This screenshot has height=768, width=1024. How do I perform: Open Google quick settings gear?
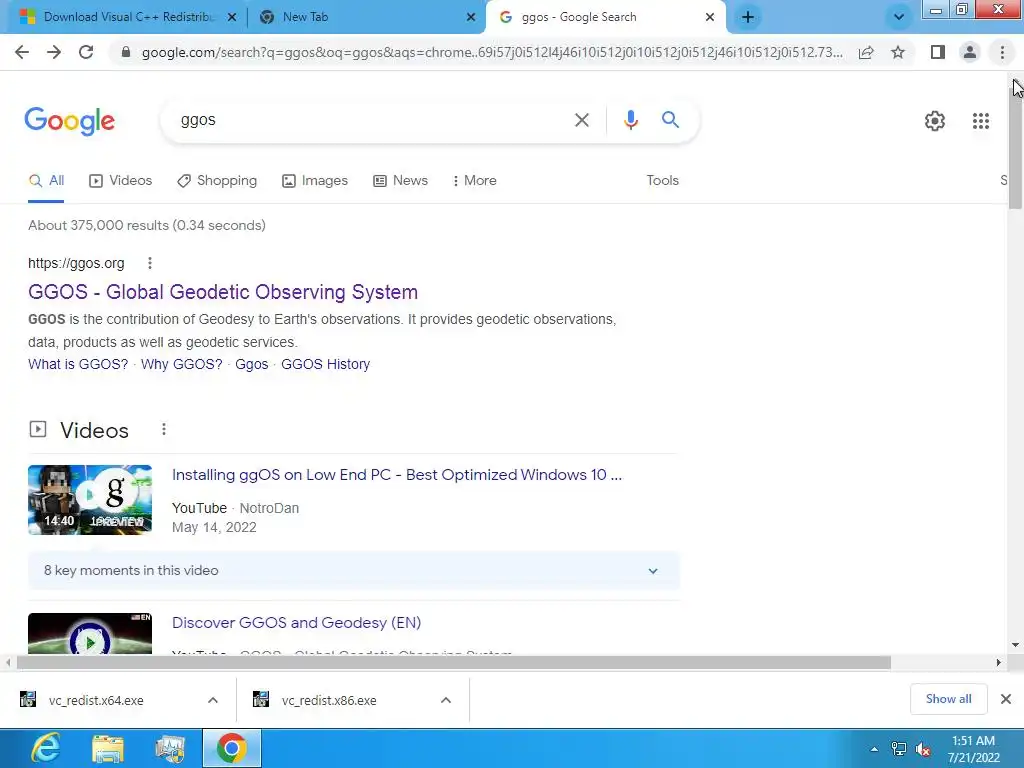tap(935, 121)
